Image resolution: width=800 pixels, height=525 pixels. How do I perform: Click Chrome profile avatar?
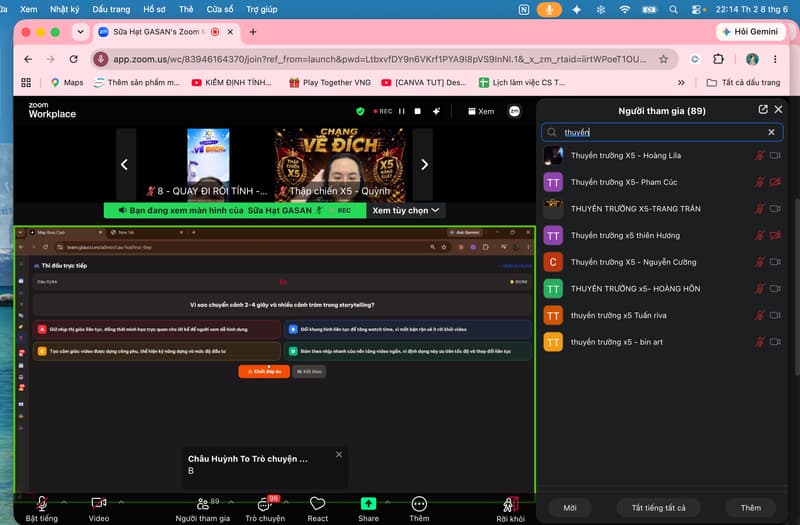tap(752, 59)
